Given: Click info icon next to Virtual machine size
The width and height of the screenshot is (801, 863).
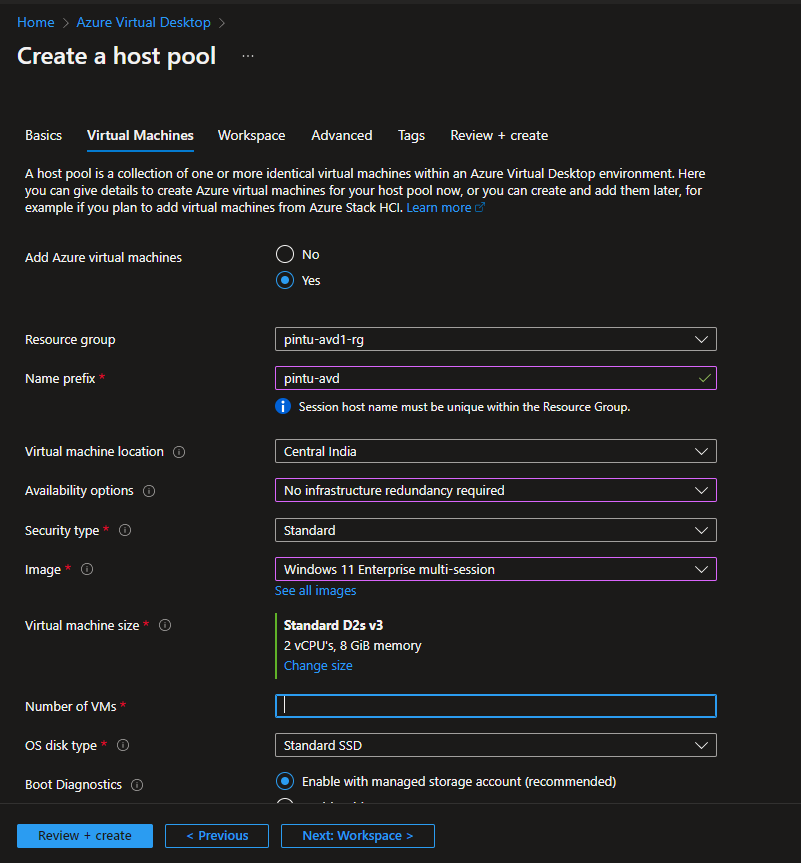Looking at the screenshot, I should (165, 625).
